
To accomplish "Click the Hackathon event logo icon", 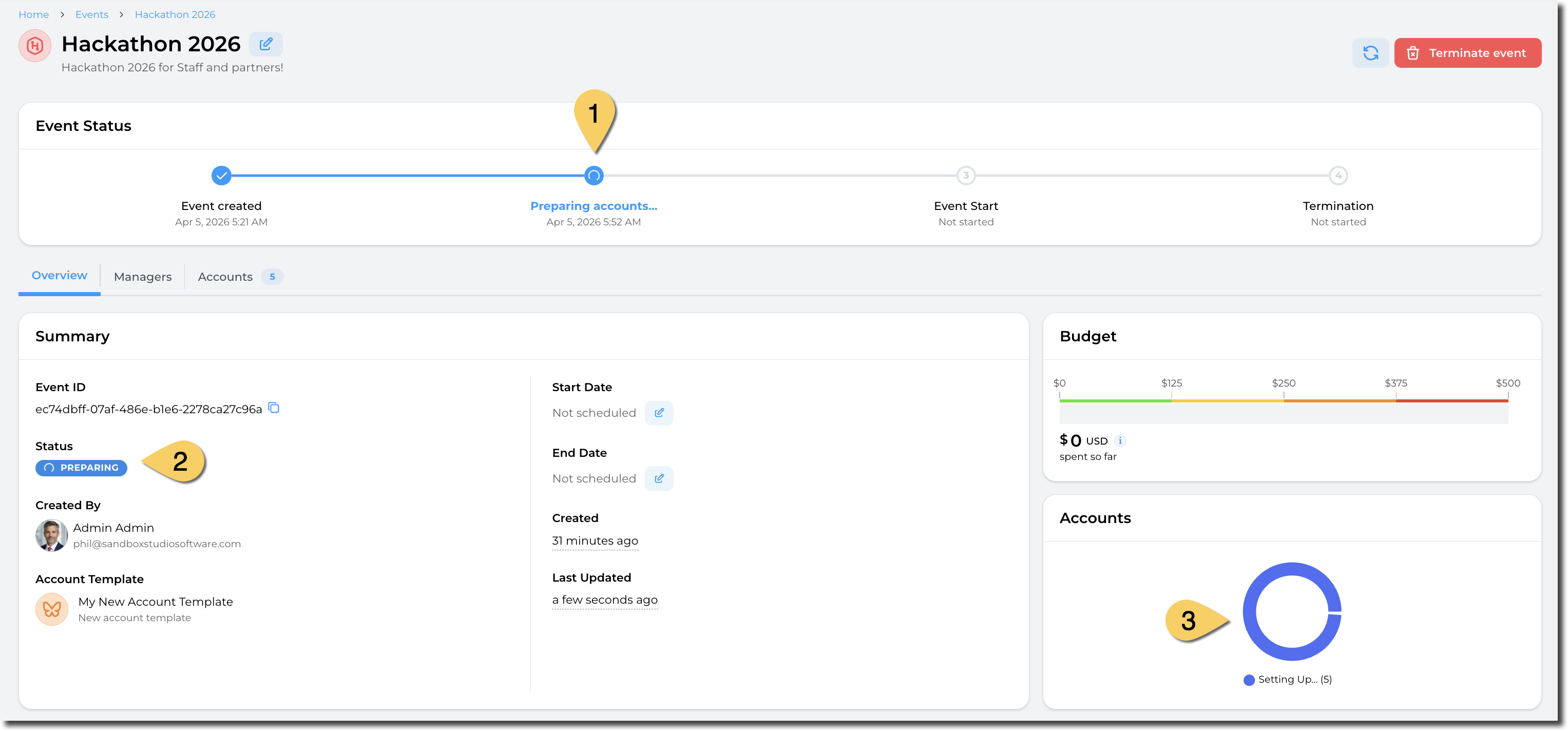I will (35, 46).
